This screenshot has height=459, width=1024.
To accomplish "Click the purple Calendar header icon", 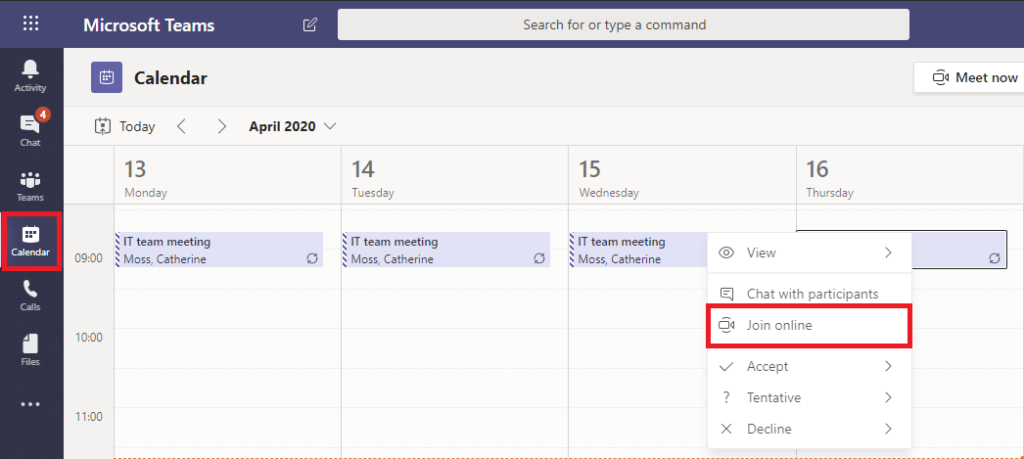I will click(x=106, y=78).
